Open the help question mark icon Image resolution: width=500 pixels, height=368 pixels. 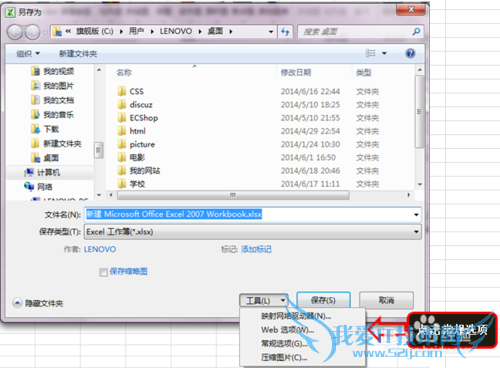(x=410, y=53)
